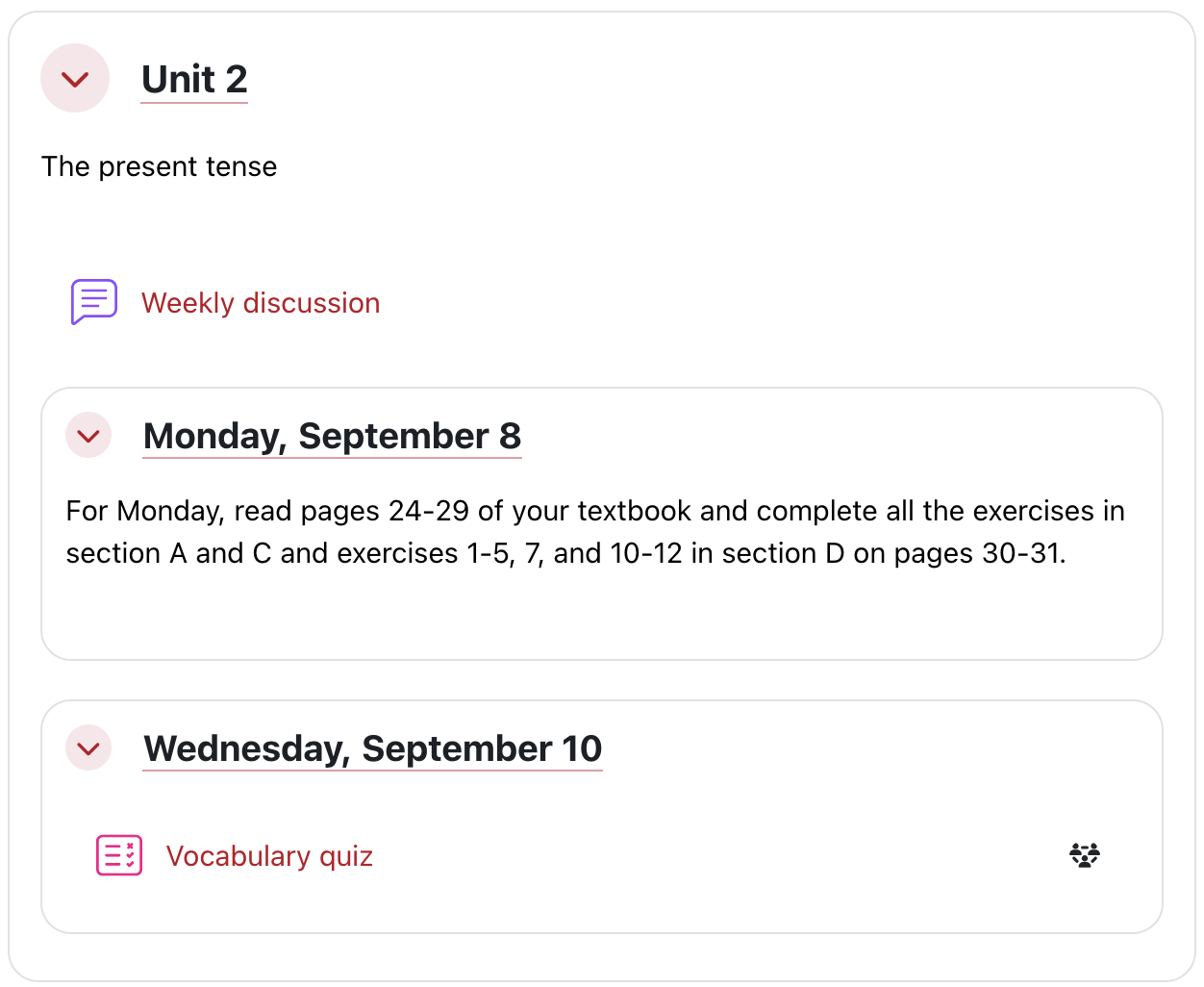Open the Weekly discussion link

point(261,302)
